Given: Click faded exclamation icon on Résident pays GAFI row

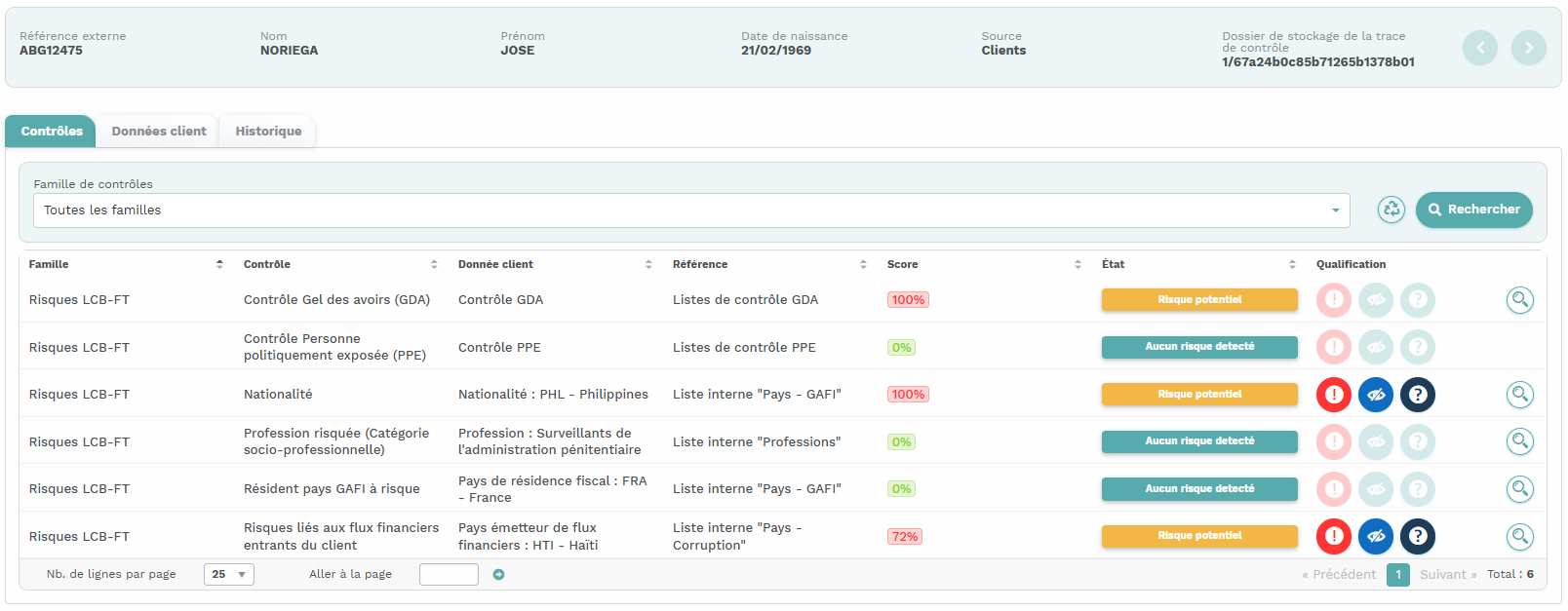Looking at the screenshot, I should [x=1334, y=489].
